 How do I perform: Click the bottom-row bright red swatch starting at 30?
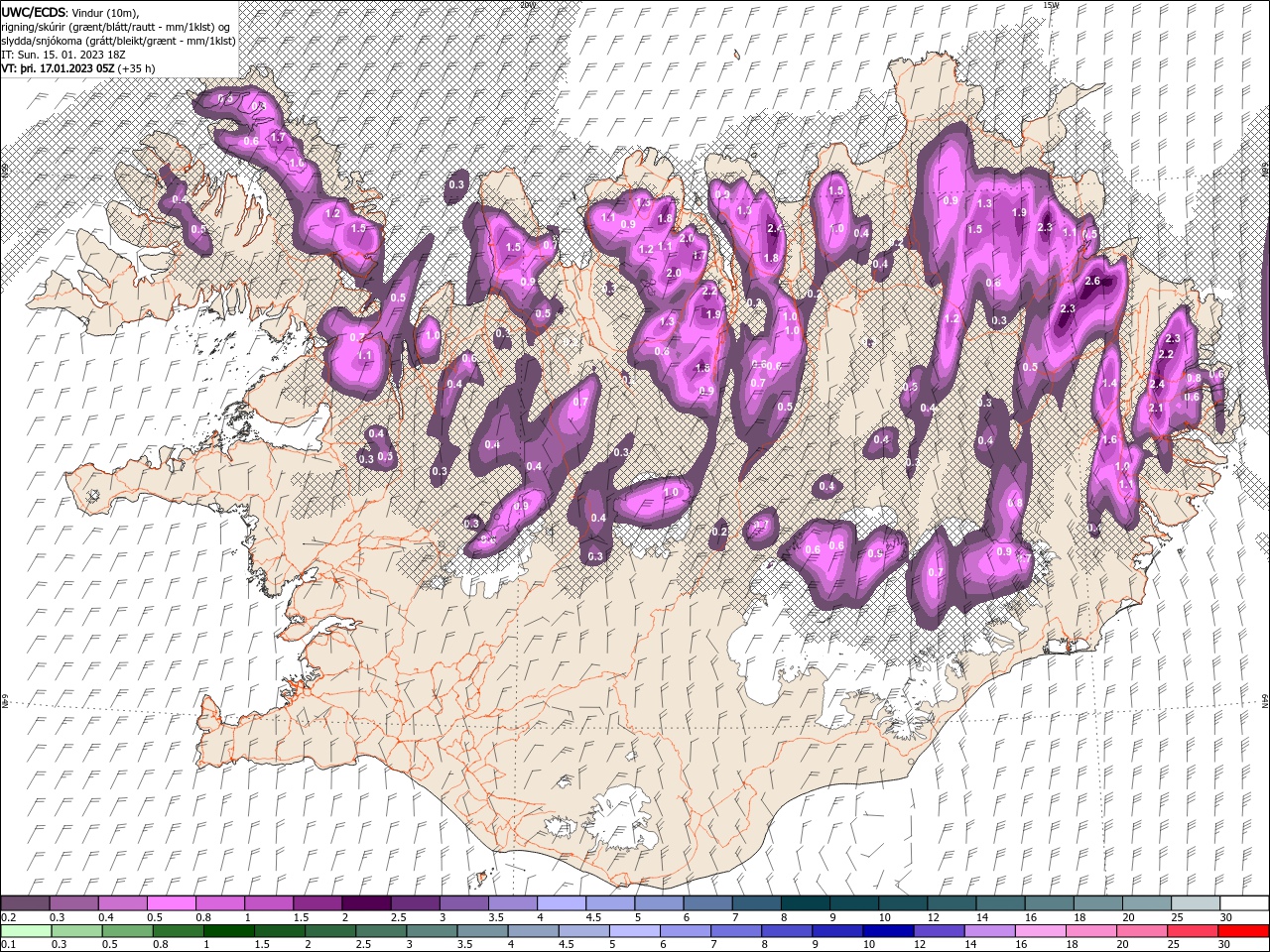click(1242, 931)
